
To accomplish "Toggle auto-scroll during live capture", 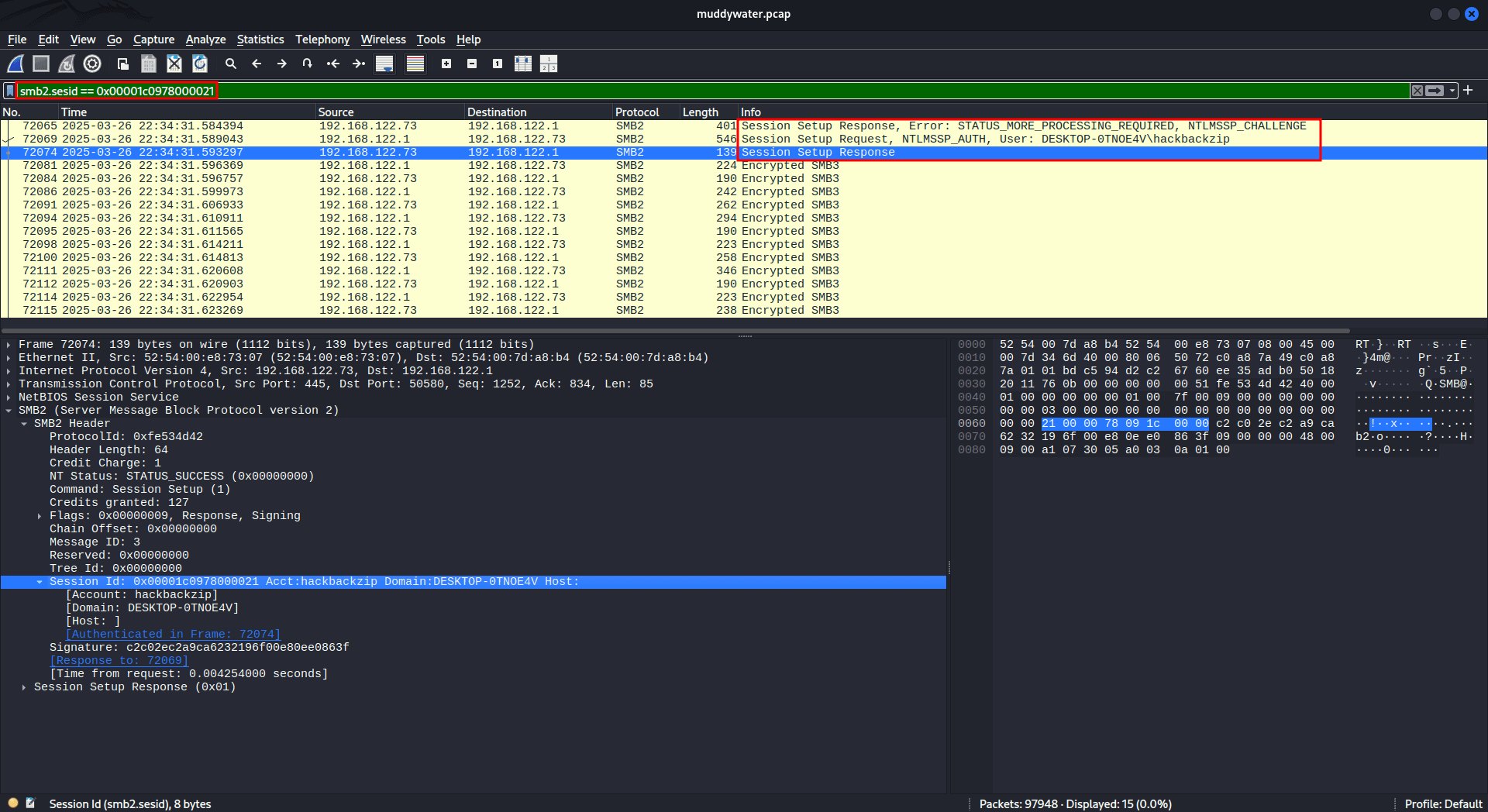I will pos(384,64).
